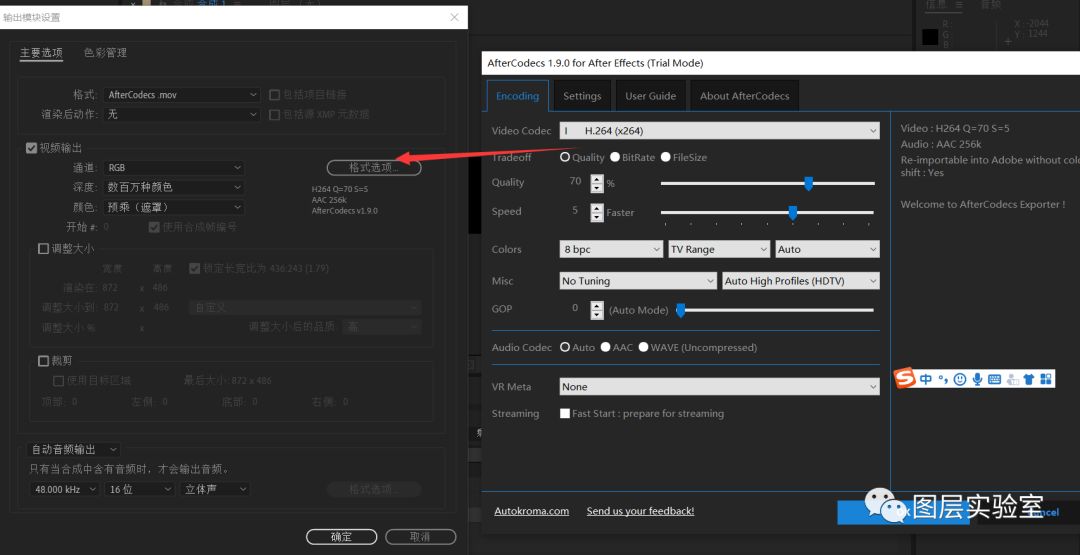Image resolution: width=1080 pixels, height=555 pixels.
Task: Check Fast Start prepare for streaming
Action: coord(565,414)
